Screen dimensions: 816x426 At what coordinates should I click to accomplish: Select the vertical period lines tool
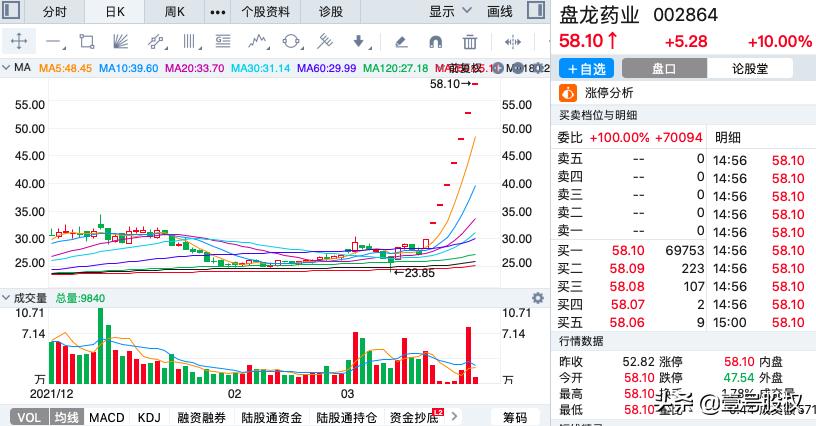[x=191, y=42]
